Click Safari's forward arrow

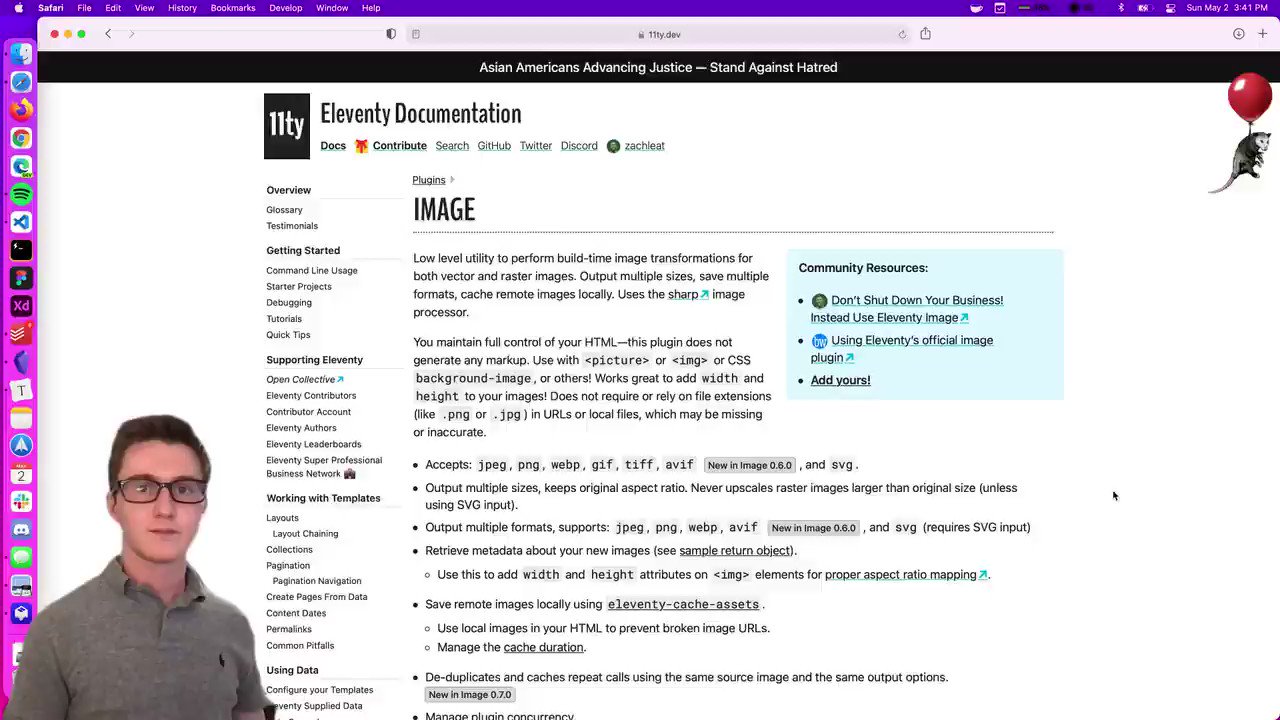click(x=131, y=34)
